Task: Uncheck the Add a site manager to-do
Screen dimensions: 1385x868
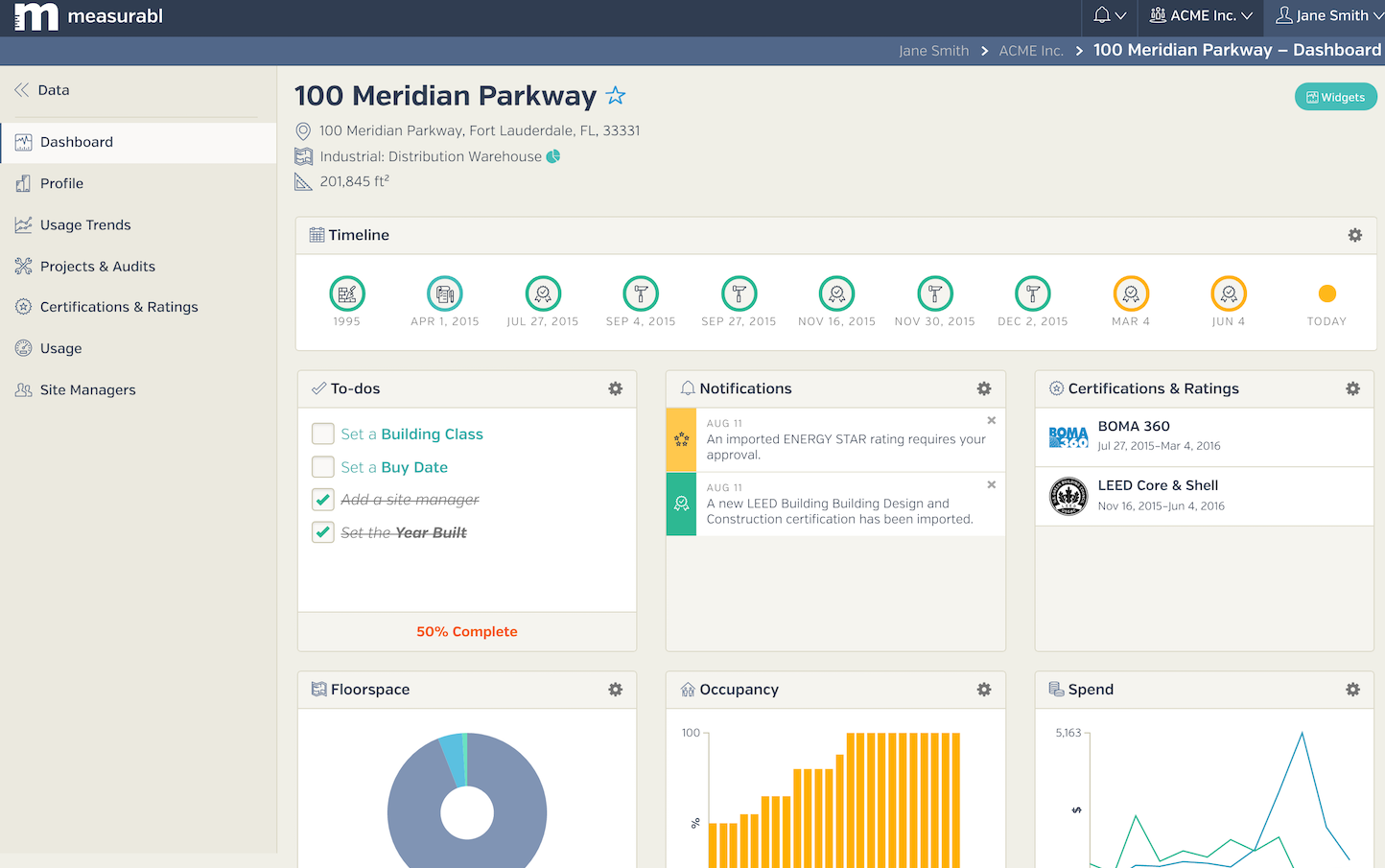Action: click(x=323, y=500)
